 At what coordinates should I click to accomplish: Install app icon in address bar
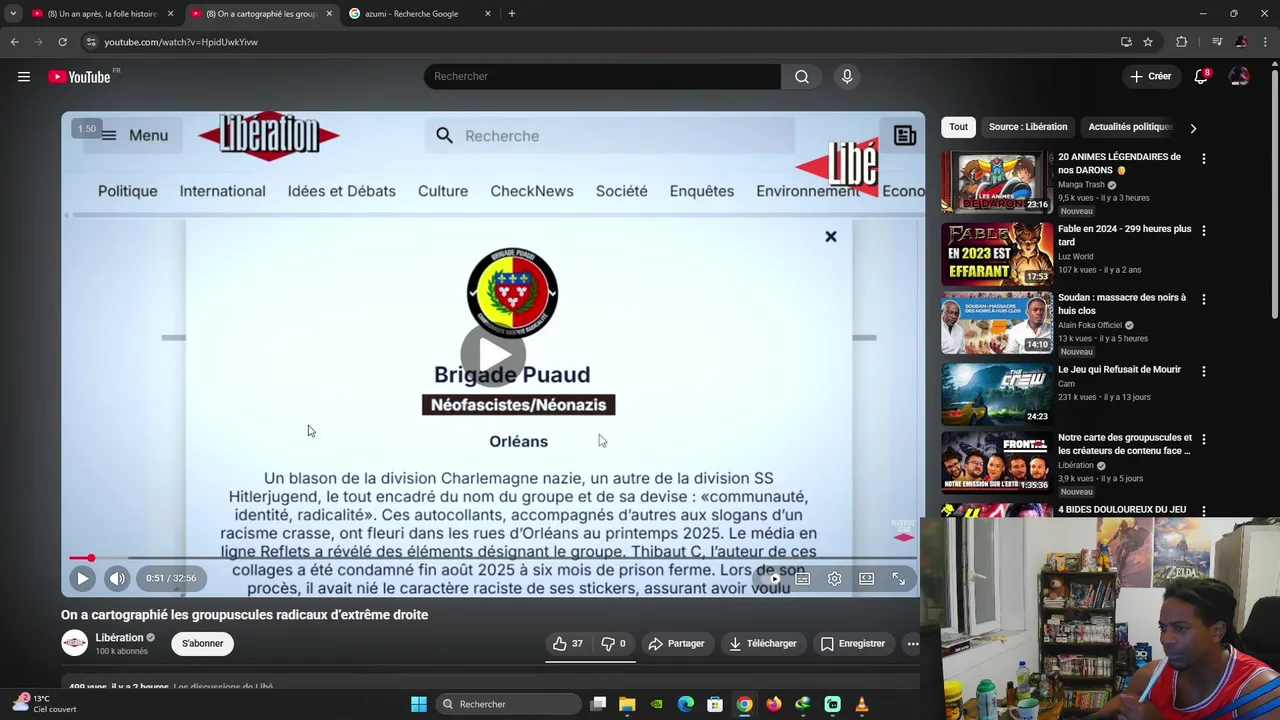coord(1126,42)
